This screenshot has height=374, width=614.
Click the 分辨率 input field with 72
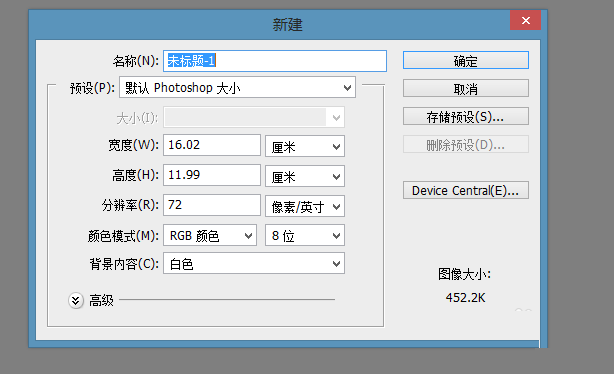coord(212,205)
